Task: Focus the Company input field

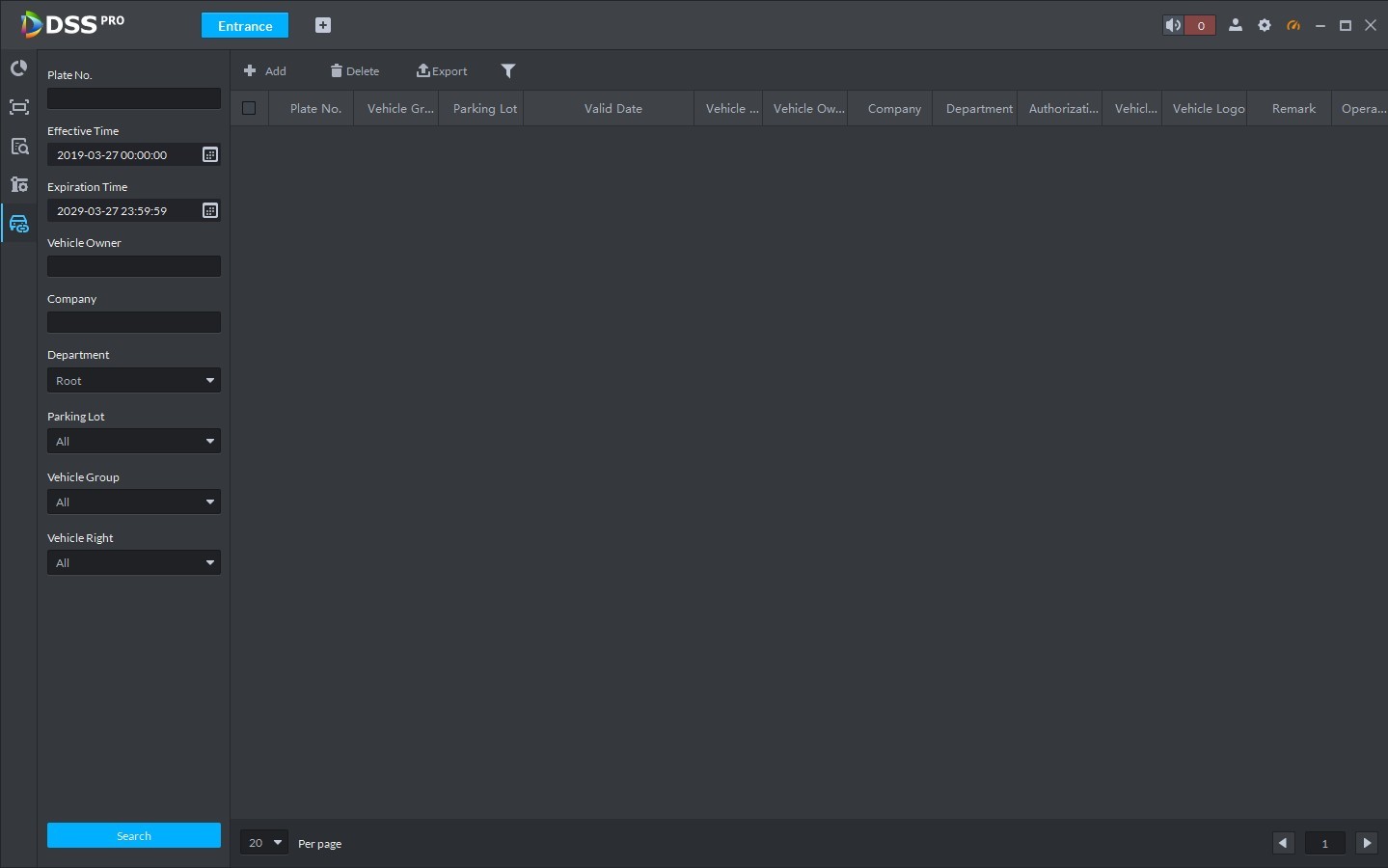Action: coord(134,322)
